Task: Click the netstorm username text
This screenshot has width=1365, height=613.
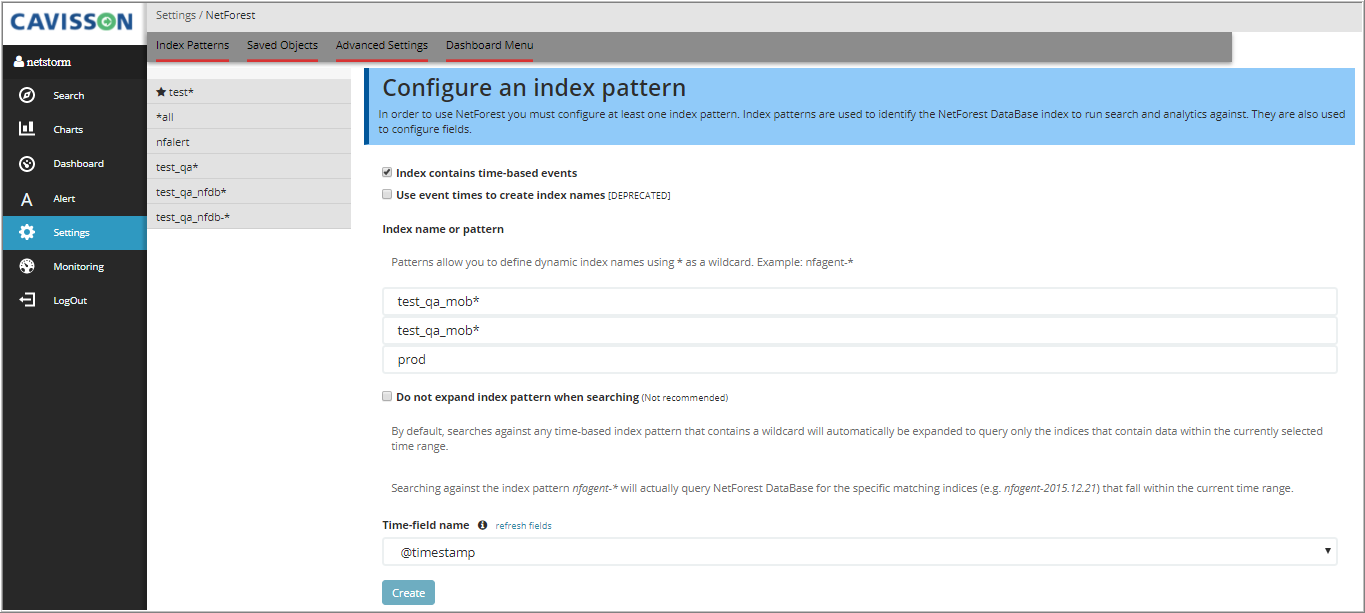Action: [x=49, y=62]
